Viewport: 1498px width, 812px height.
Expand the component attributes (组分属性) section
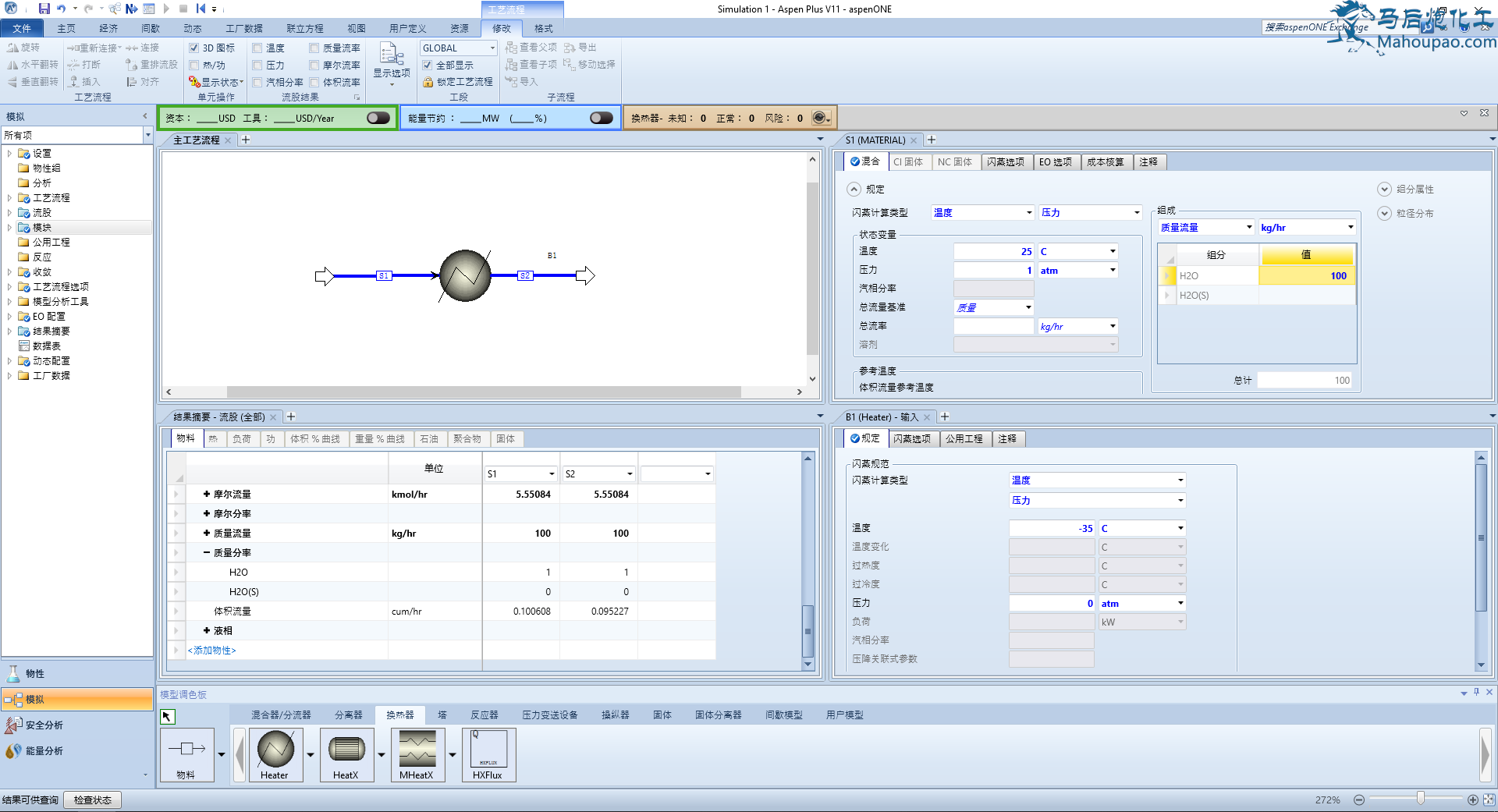[1384, 189]
